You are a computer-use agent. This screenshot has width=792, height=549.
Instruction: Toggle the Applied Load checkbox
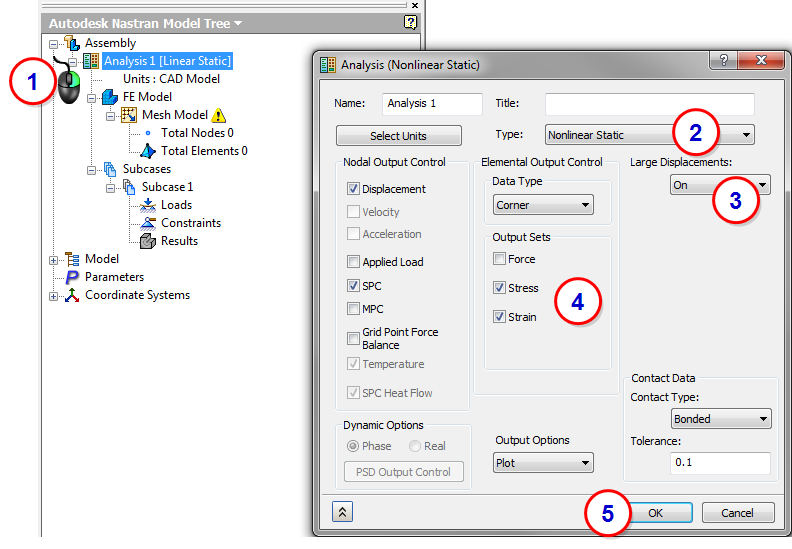click(x=353, y=262)
